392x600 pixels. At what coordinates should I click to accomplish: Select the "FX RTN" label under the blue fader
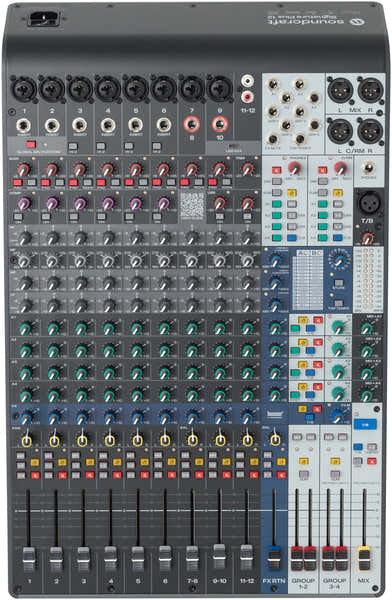(x=274, y=580)
